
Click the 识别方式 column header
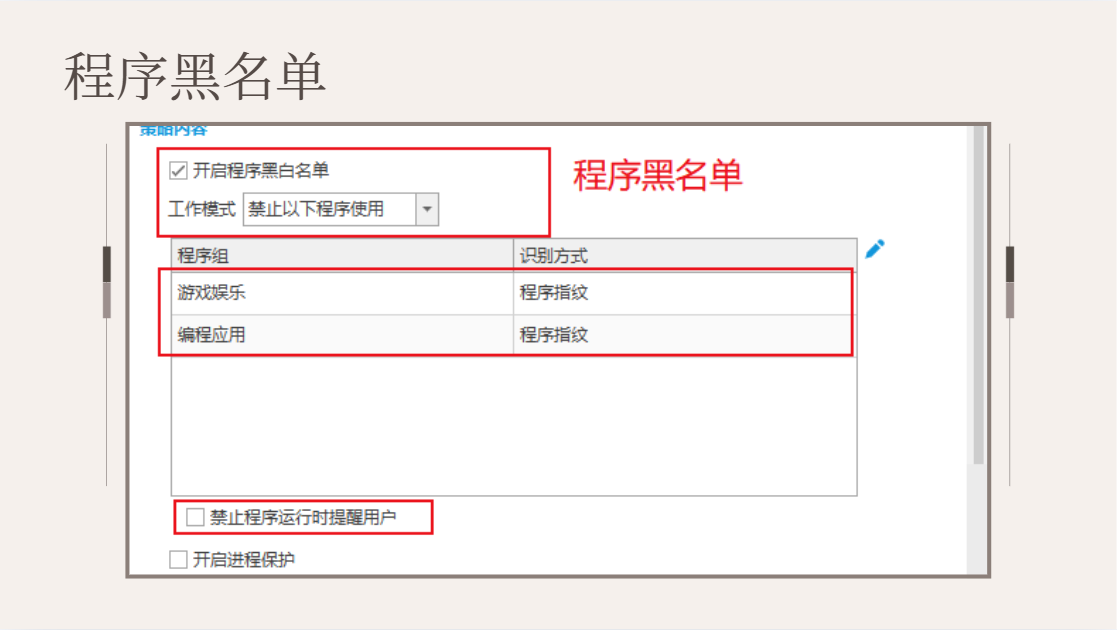pyautogui.click(x=685, y=255)
